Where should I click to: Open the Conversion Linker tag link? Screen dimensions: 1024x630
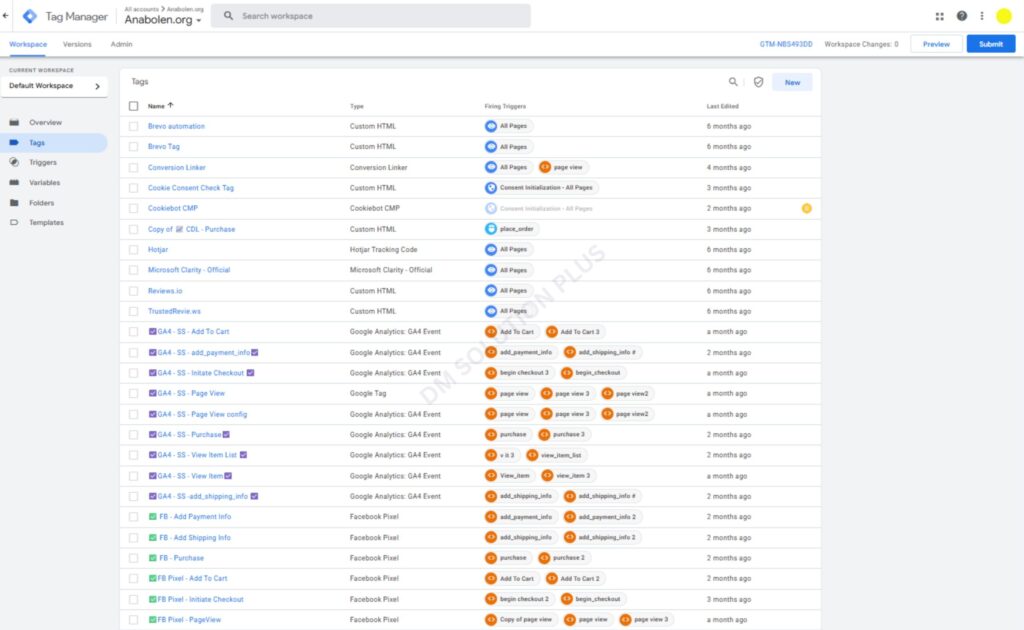click(177, 167)
